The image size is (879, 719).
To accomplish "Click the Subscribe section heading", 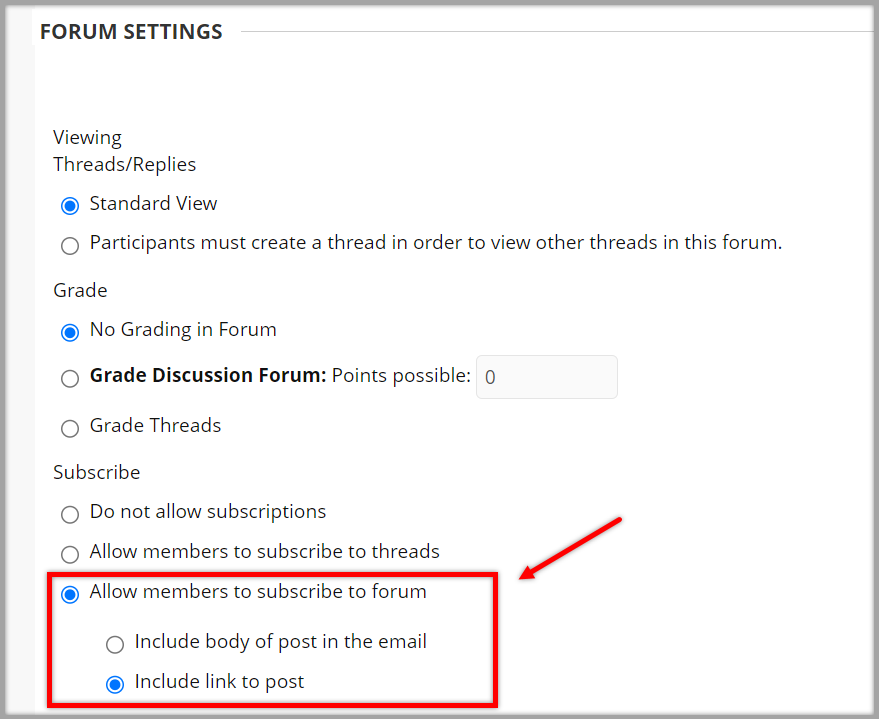I will pyautogui.click(x=97, y=472).
